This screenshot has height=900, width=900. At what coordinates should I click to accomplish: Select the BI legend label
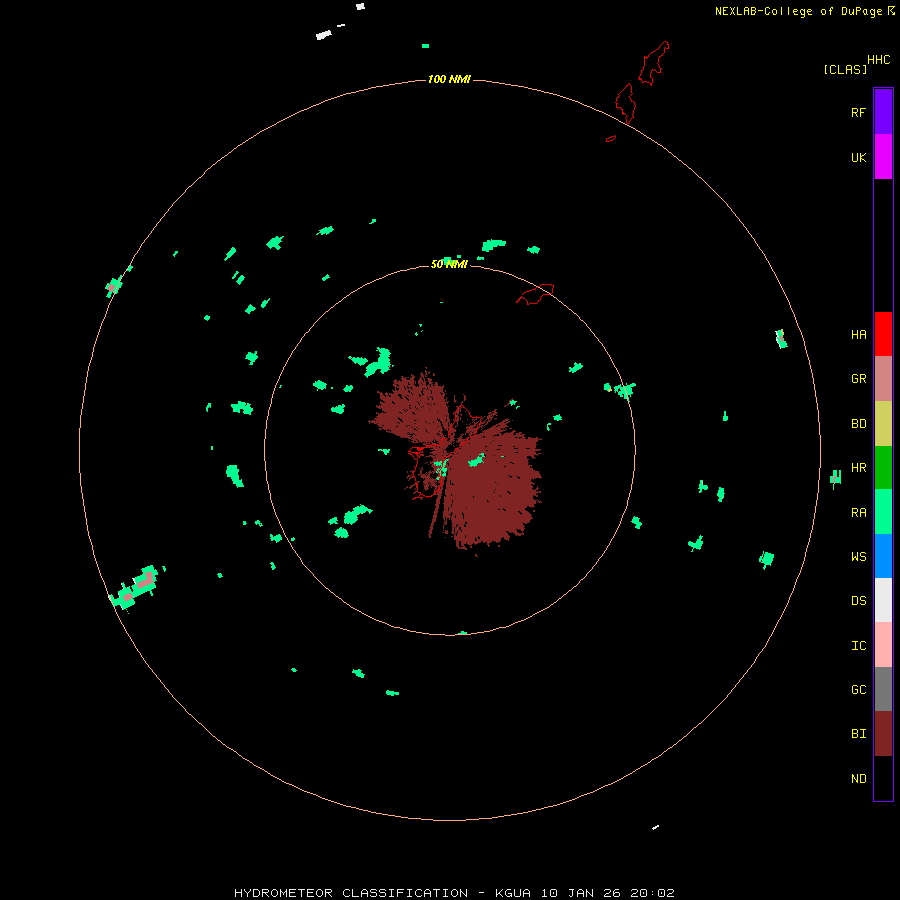click(x=858, y=734)
